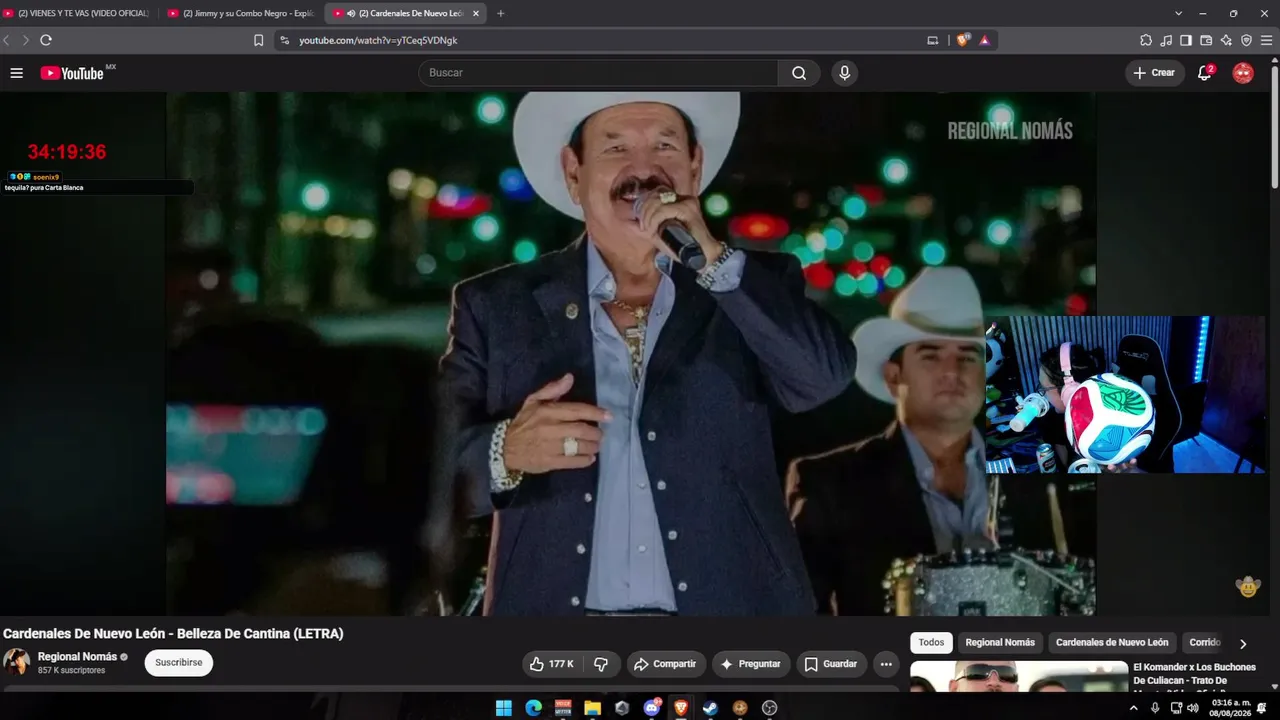Run the search with the magnifier button
This screenshot has height=720, width=1280.
point(799,73)
